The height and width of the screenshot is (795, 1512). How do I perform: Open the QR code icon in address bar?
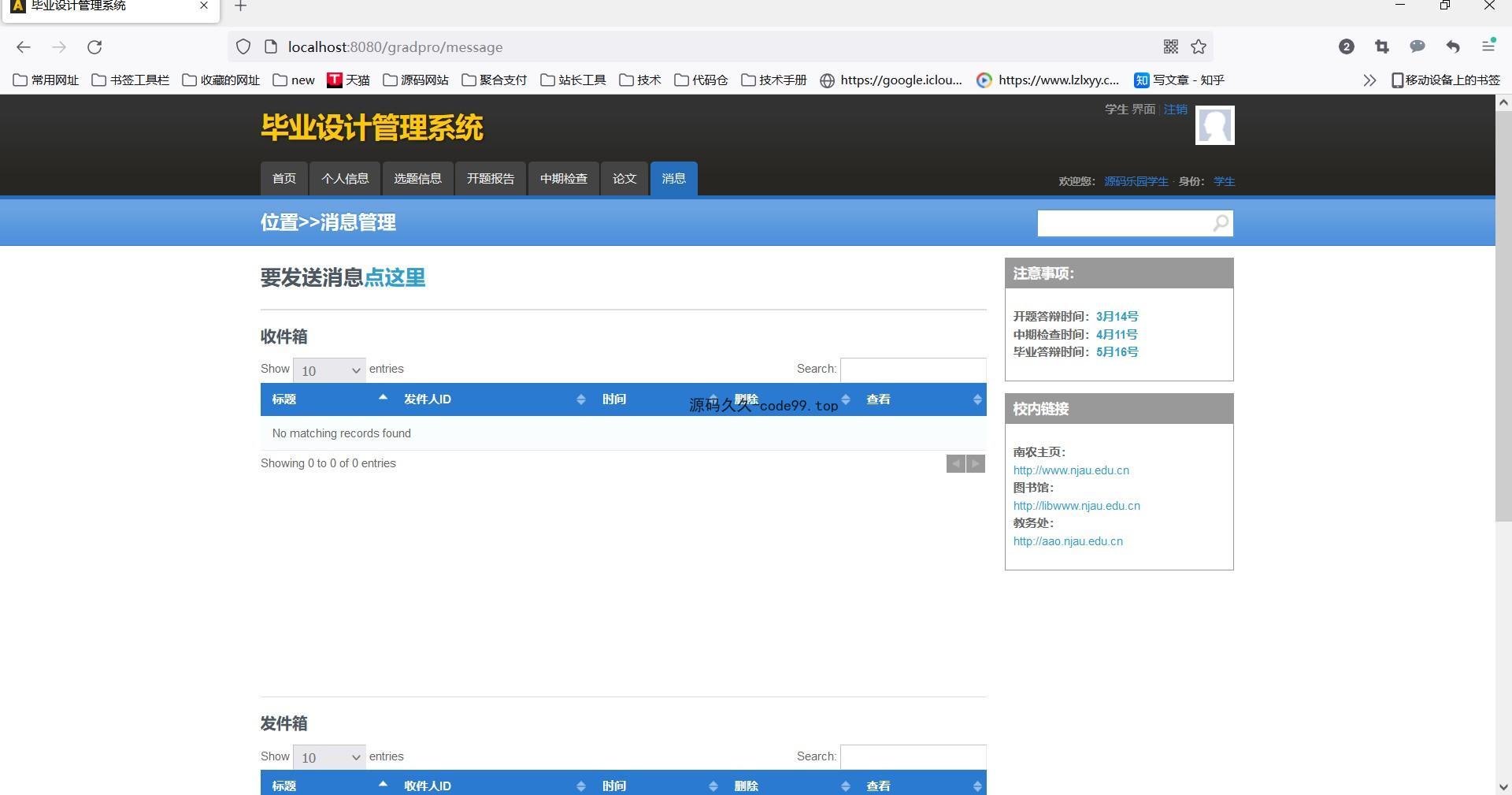point(1171,47)
